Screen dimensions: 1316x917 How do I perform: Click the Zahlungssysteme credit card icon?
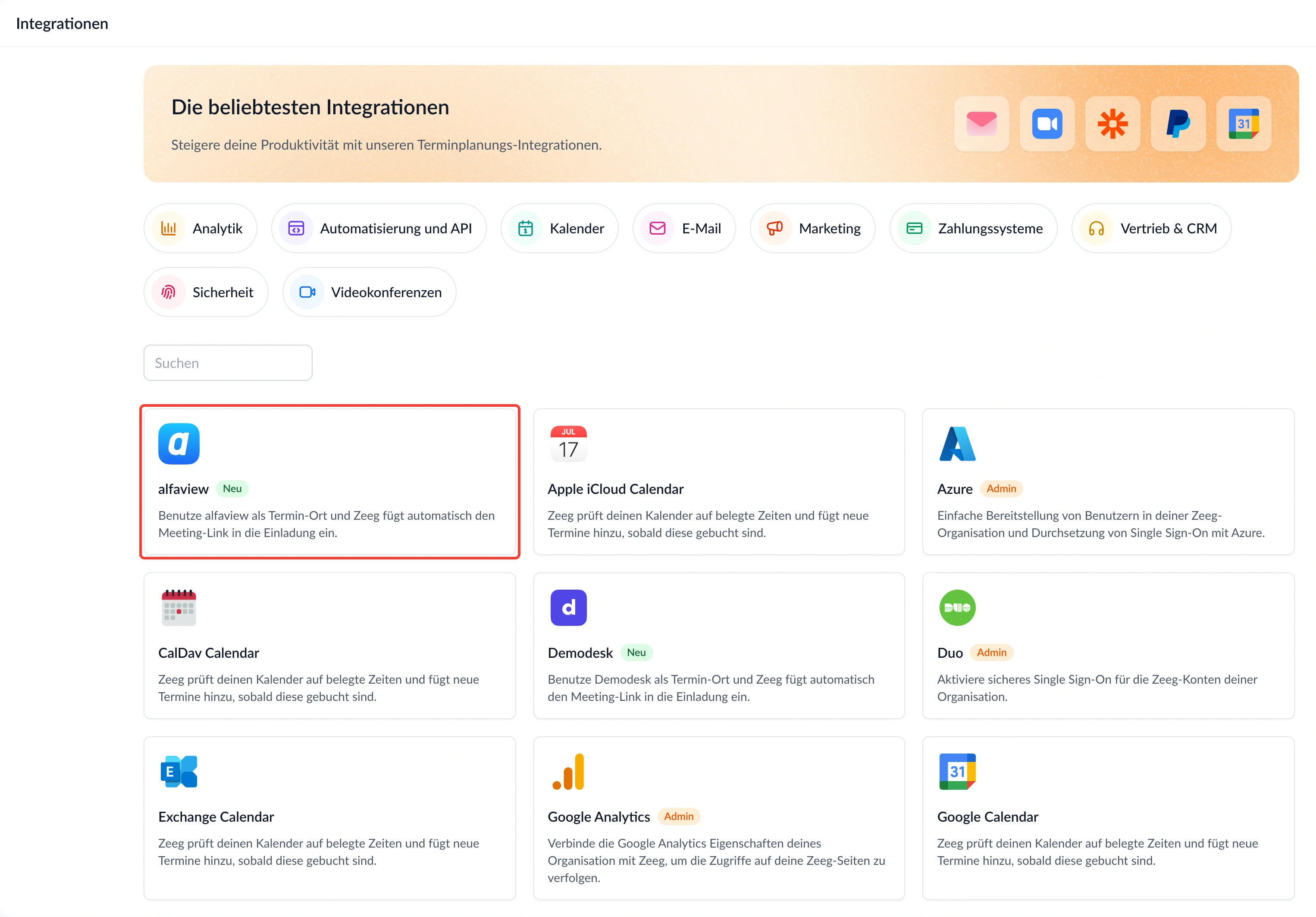[x=914, y=228]
